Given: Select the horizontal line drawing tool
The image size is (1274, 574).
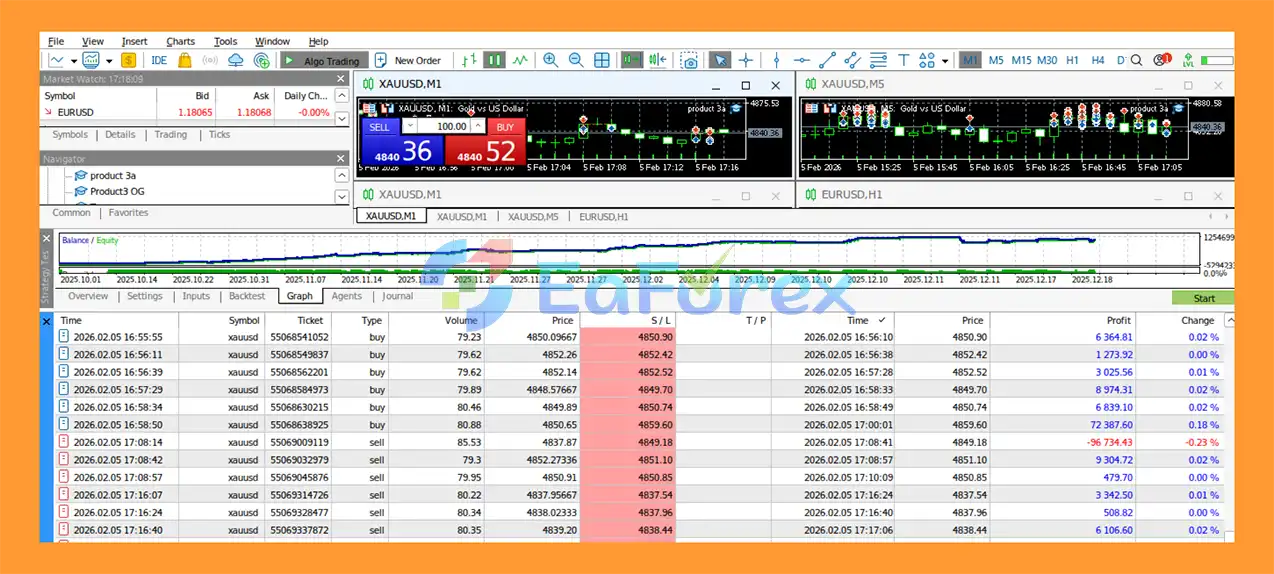Looking at the screenshot, I should click(801, 60).
